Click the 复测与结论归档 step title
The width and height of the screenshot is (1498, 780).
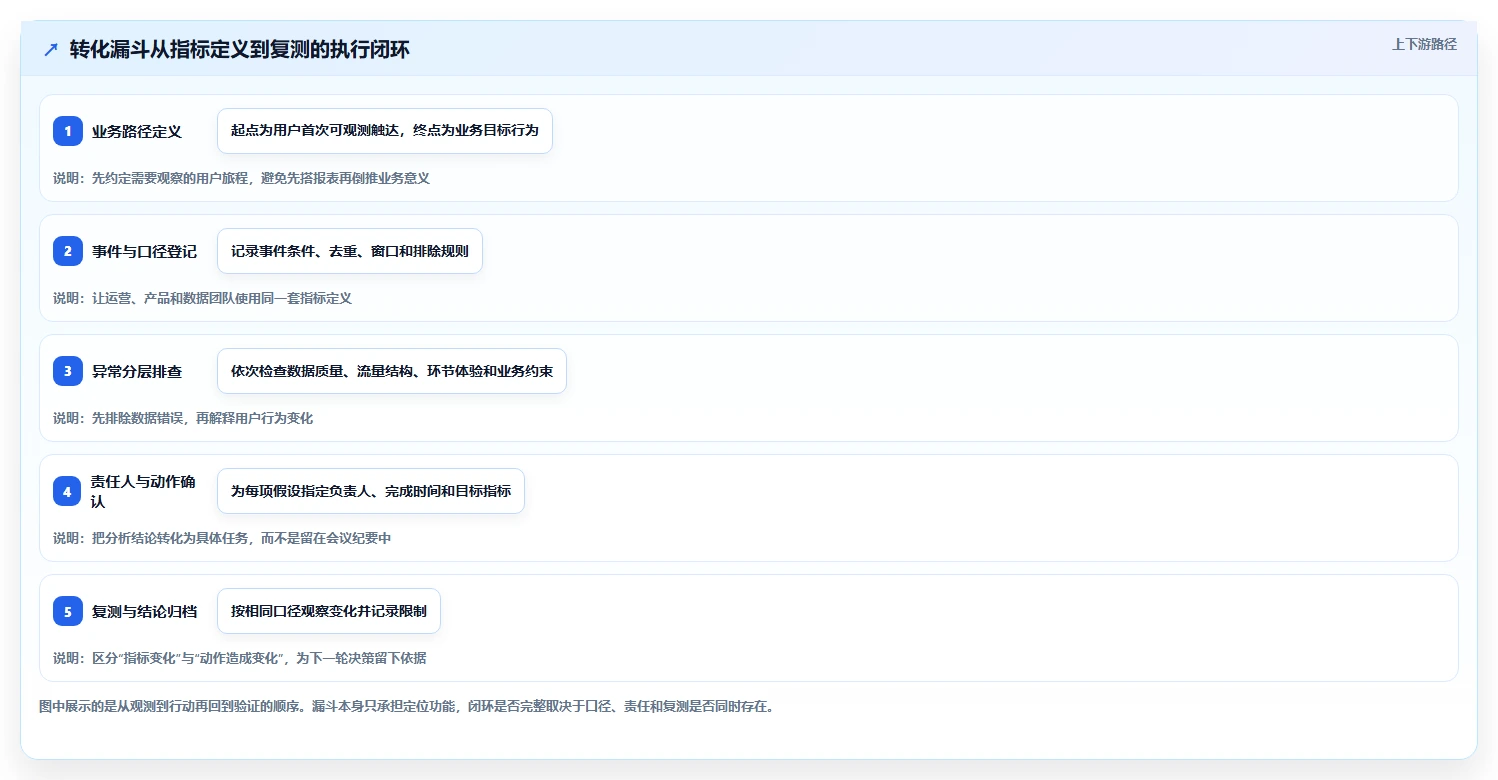144,611
